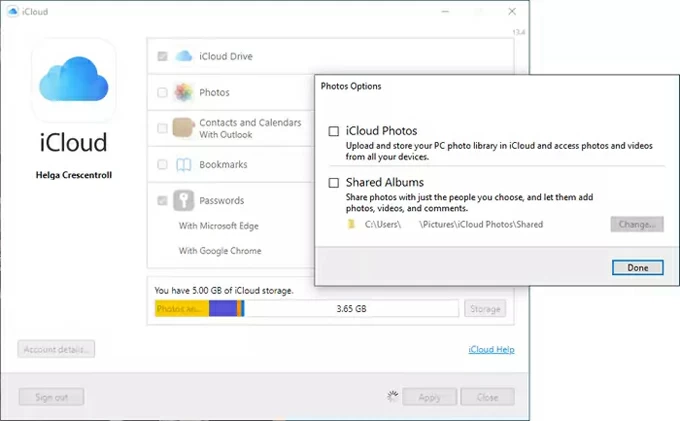Viewport: 680px width, 421px height.
Task: Click the iCloud Drive cloud icon
Action: click(183, 57)
